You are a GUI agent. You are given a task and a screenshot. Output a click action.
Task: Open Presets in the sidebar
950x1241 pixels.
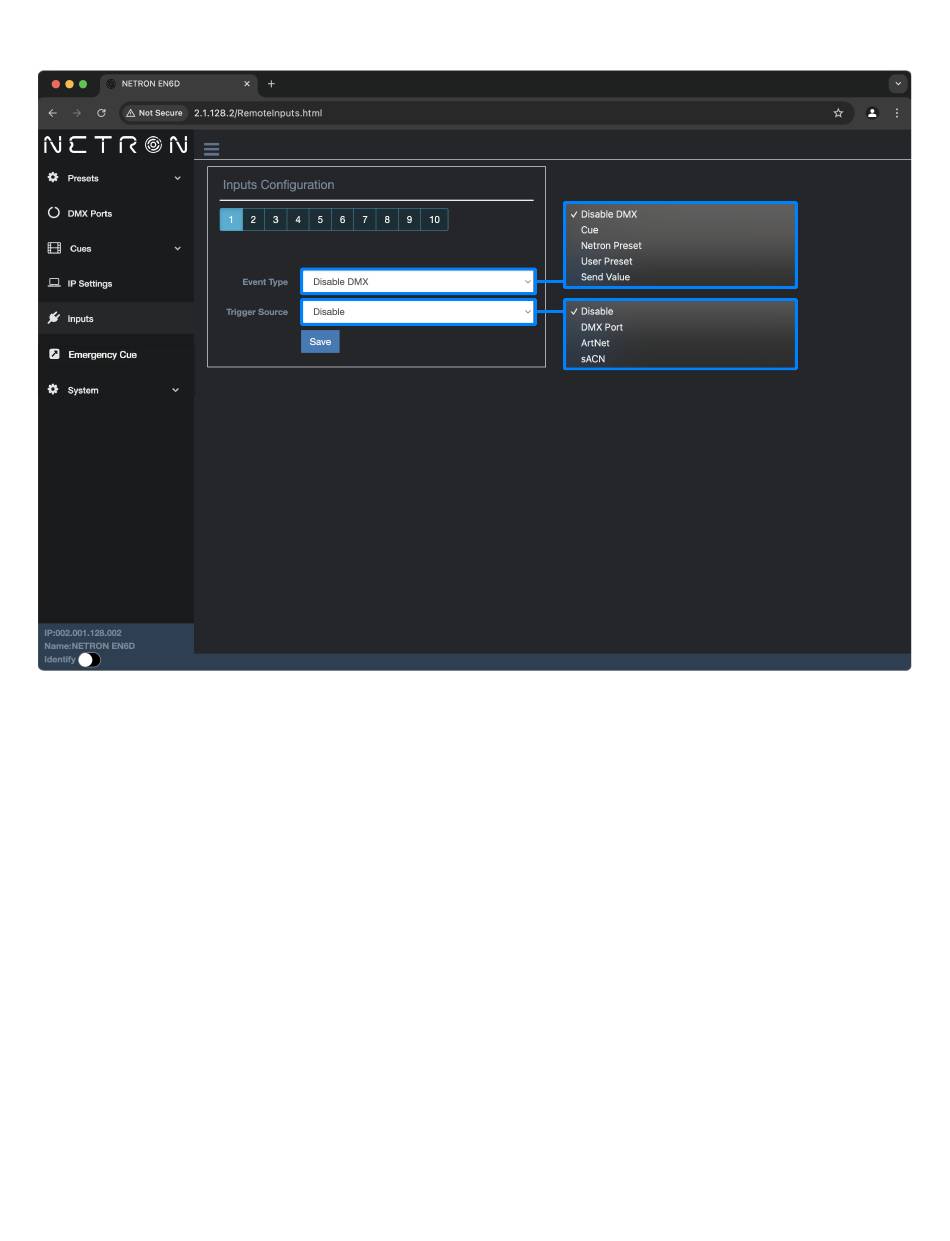(83, 178)
